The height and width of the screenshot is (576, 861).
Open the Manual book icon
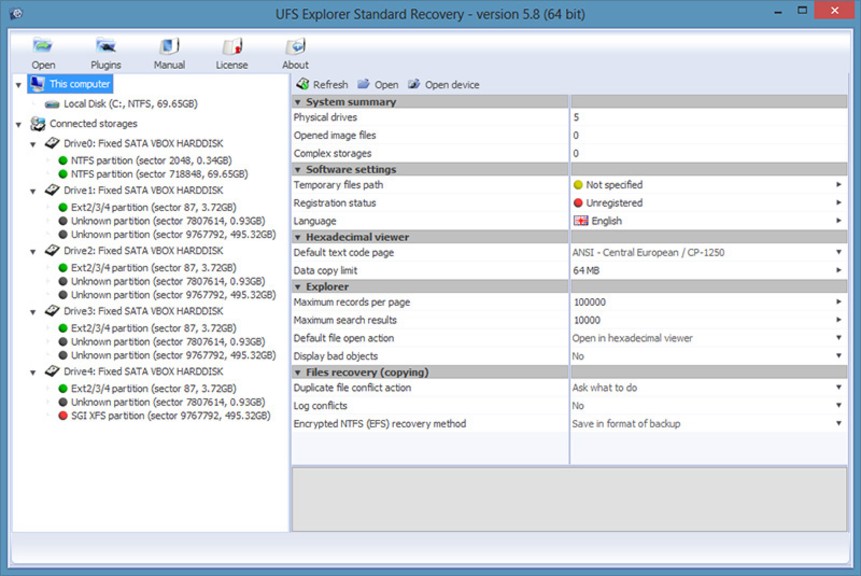[x=169, y=47]
